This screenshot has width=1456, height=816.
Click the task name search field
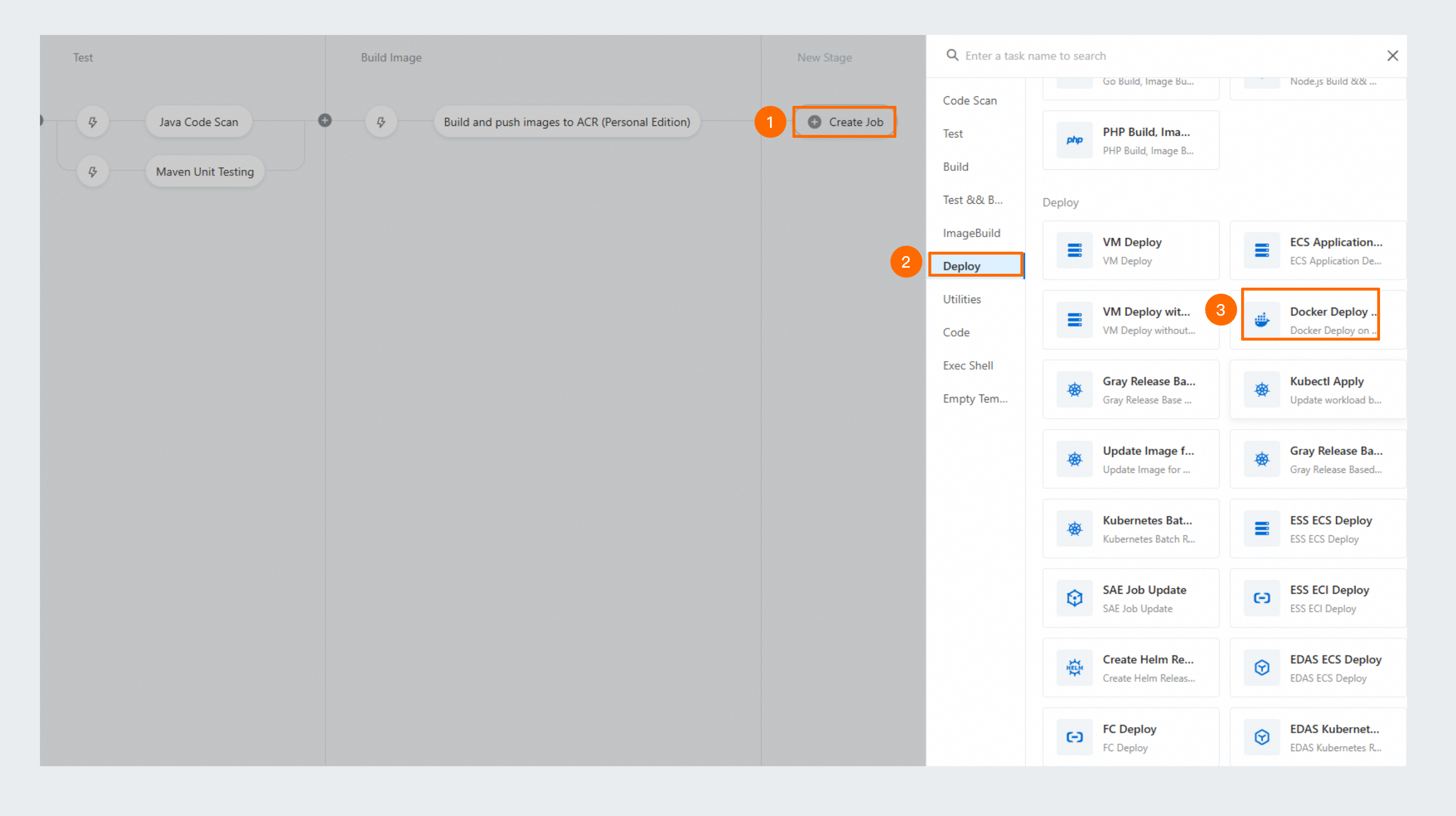coord(1074,56)
